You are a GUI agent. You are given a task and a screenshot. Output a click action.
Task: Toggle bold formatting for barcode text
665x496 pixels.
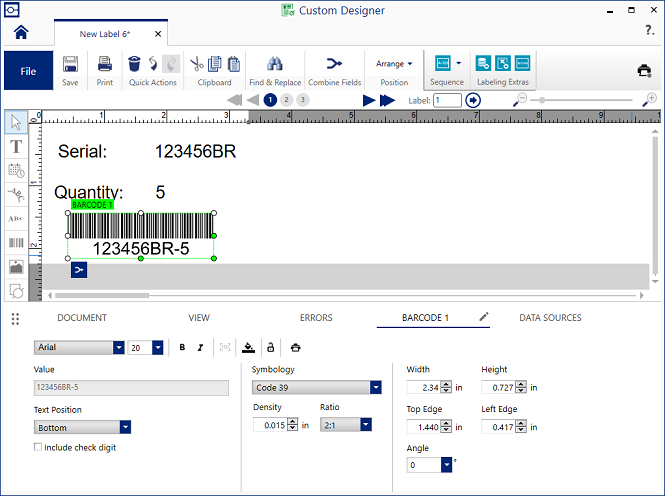point(182,347)
